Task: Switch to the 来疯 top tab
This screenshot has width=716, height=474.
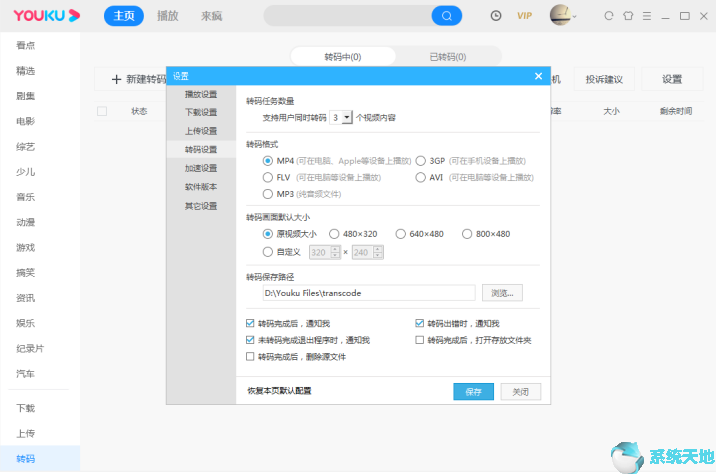Action: [211, 16]
